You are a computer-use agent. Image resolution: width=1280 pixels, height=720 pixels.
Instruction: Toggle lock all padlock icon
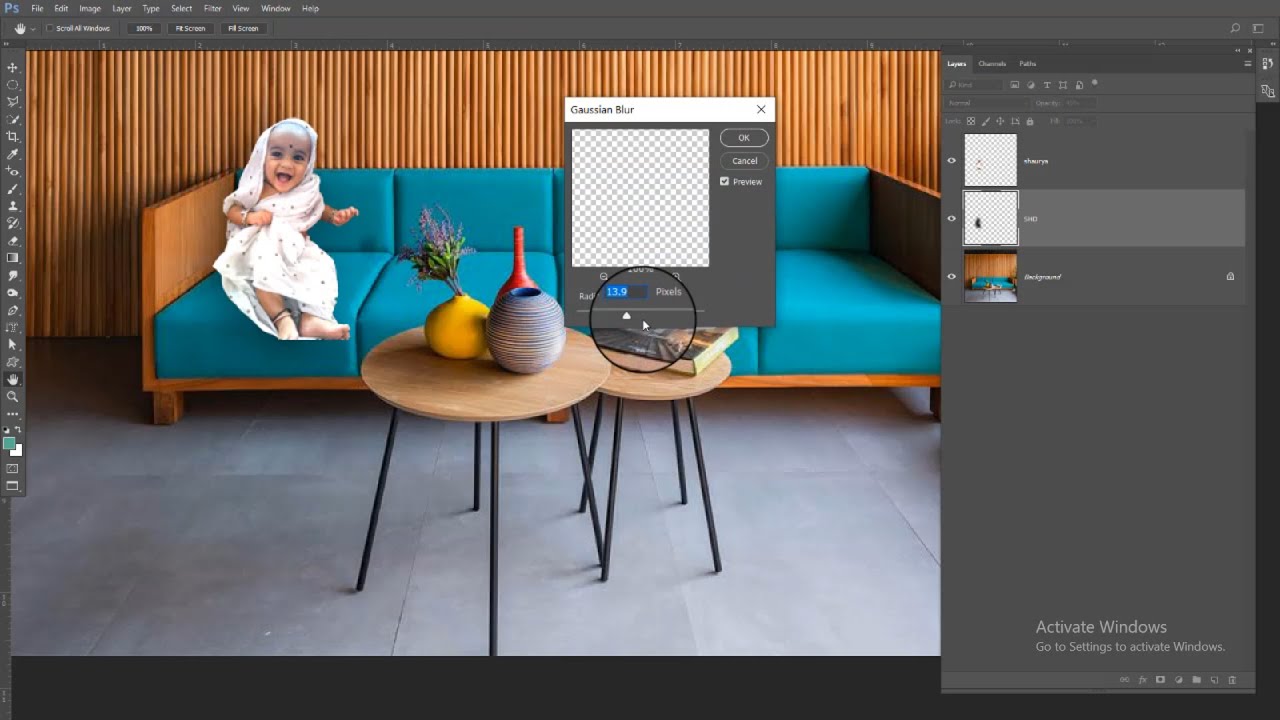tap(1032, 121)
